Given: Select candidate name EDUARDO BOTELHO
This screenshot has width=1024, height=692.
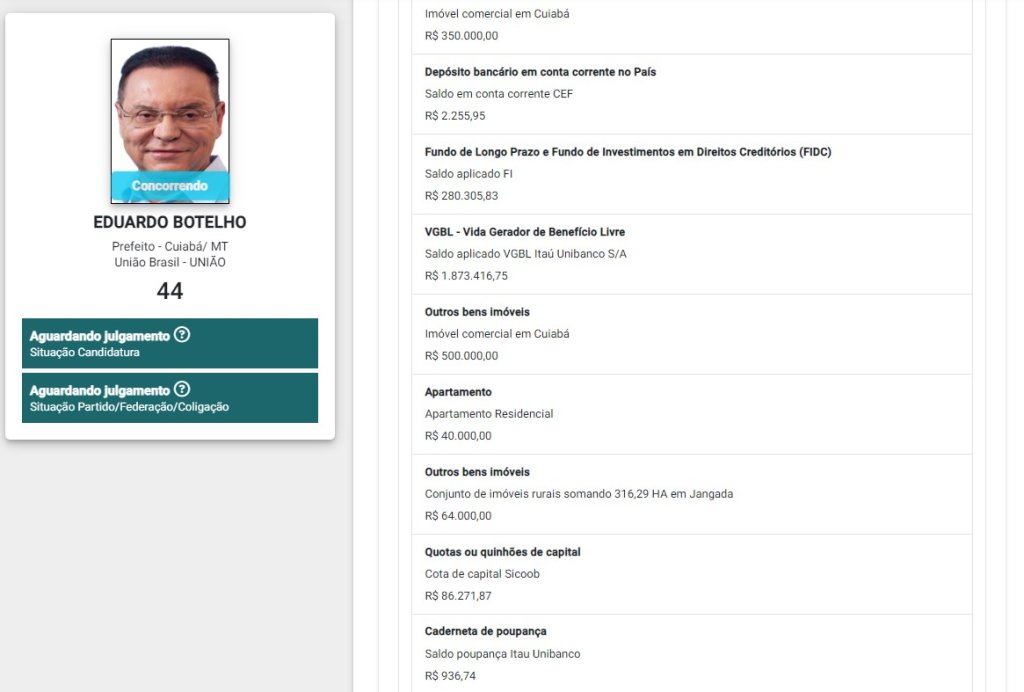Looking at the screenshot, I should 170,222.
